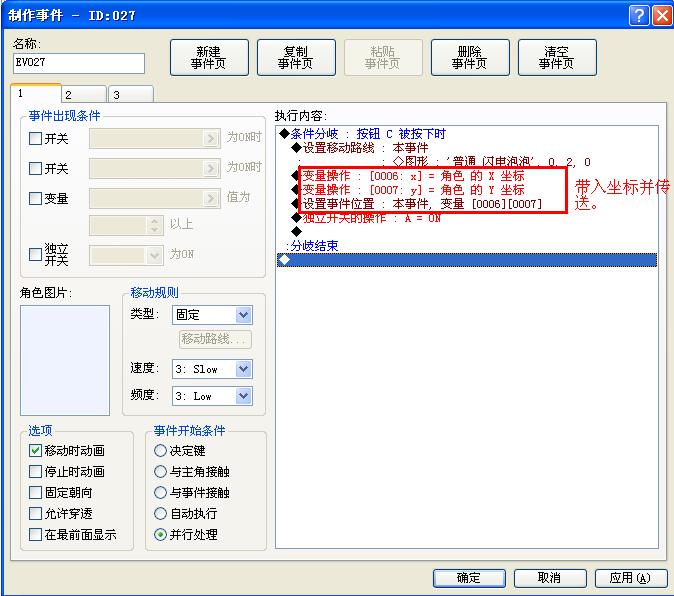Select the 设置移动路线 : 本事件 command line
The height and width of the screenshot is (596, 674).
pyautogui.click(x=359, y=148)
